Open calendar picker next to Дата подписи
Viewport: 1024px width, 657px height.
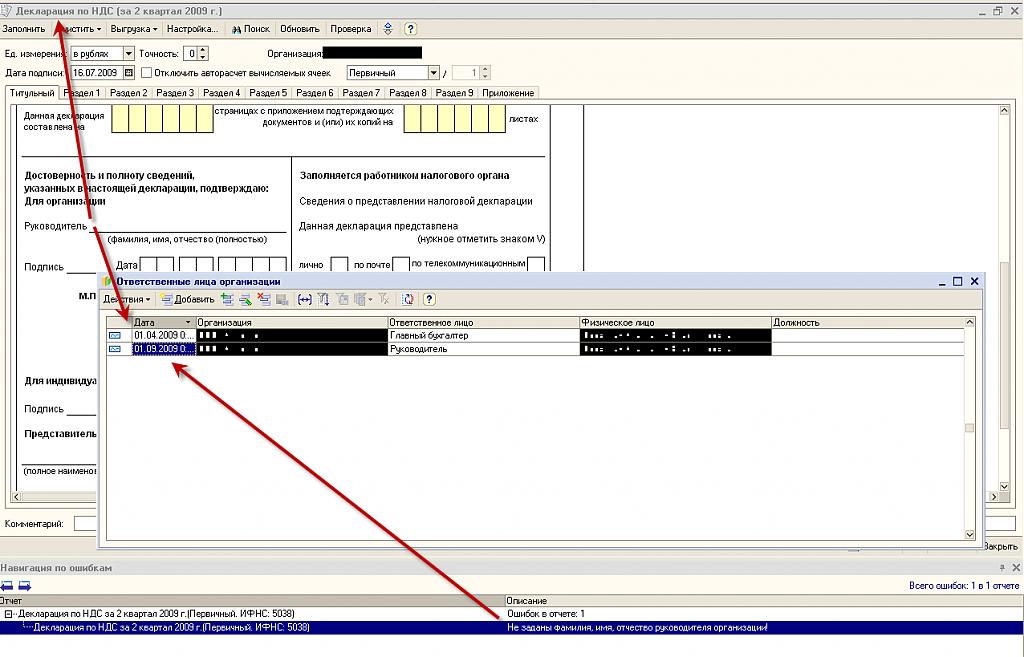click(129, 73)
